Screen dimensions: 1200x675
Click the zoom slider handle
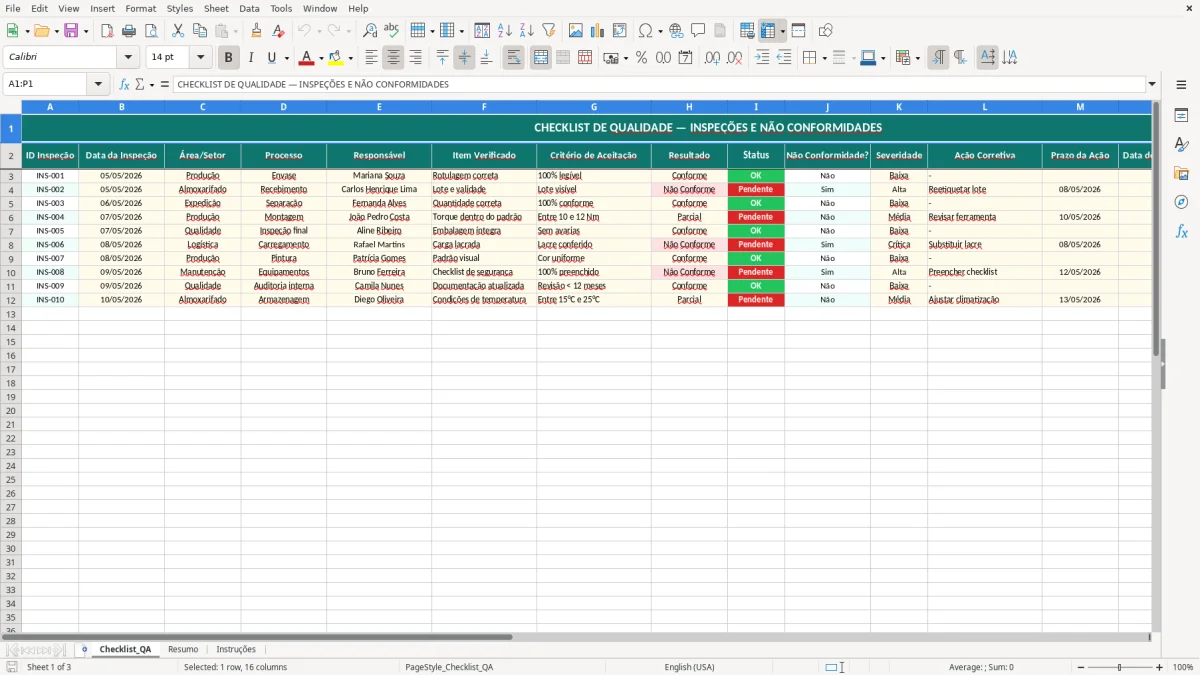click(1119, 667)
